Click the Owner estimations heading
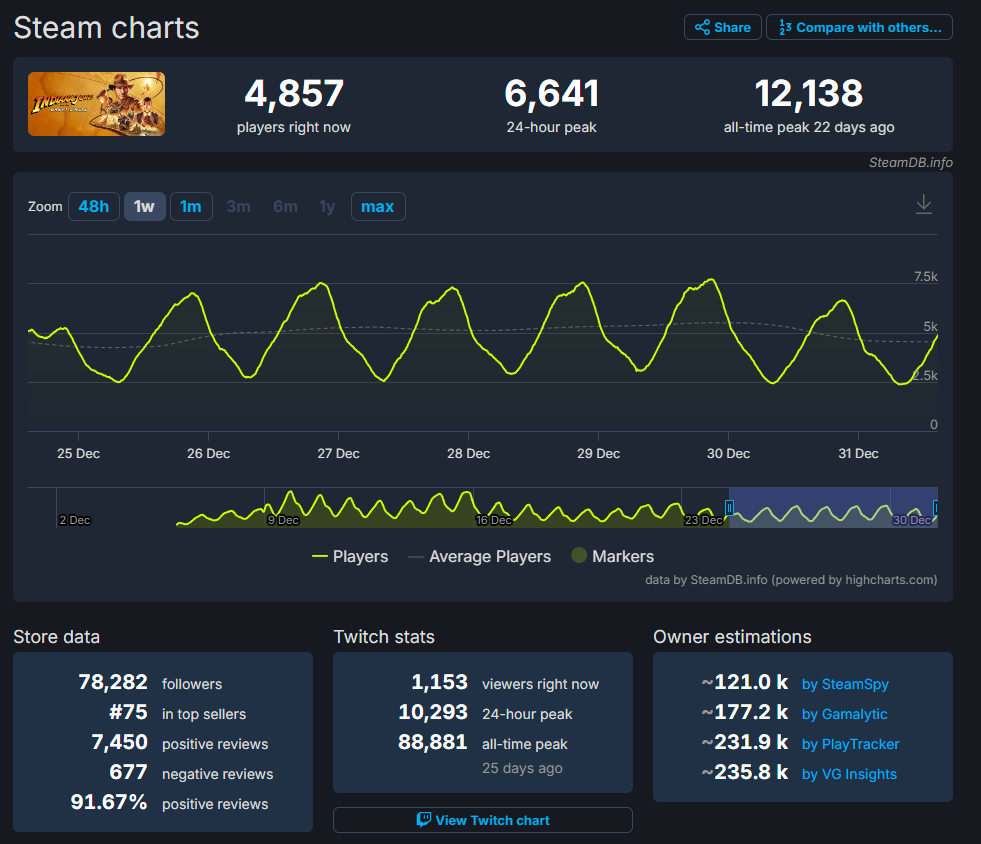 pos(733,637)
